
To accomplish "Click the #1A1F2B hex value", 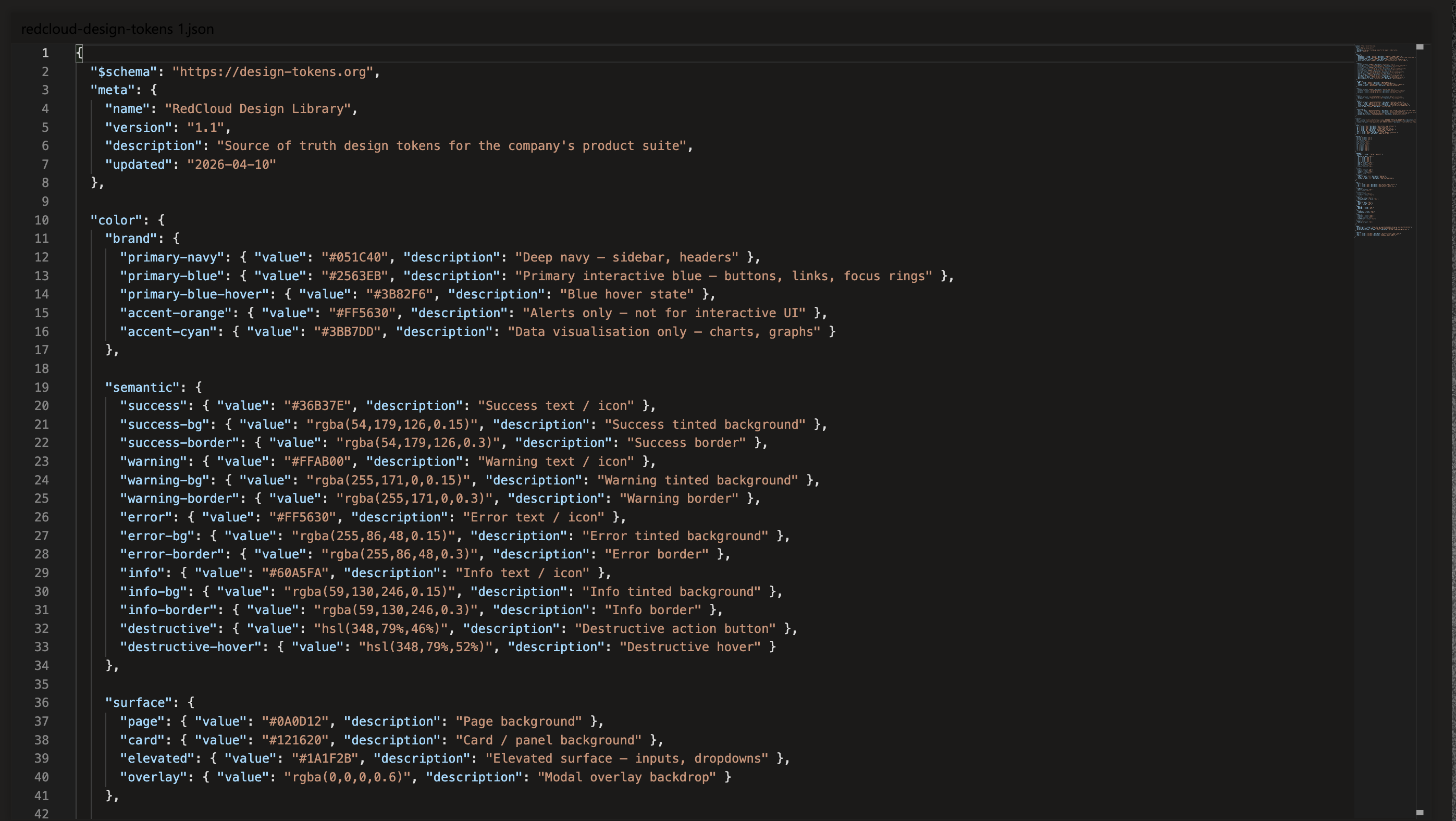I will point(325,758).
